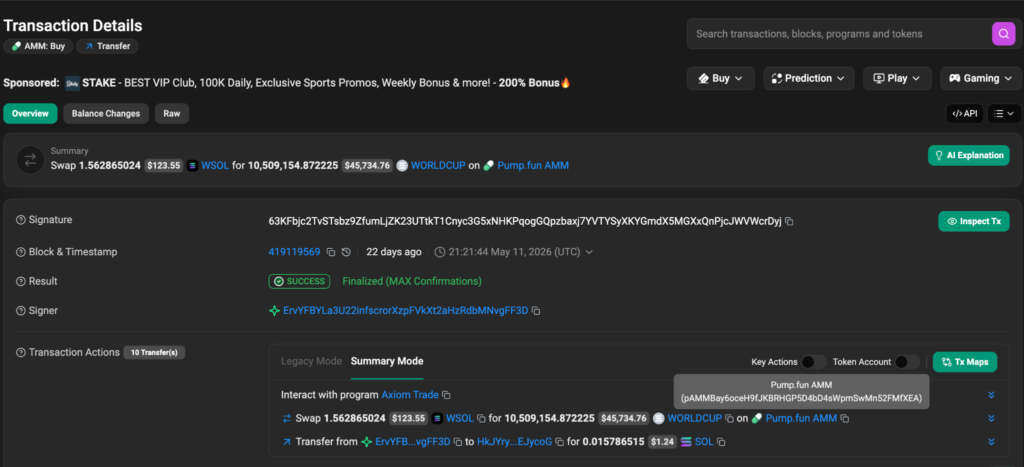The image size is (1024, 467).
Task: Open WSOL link in Summary
Action: point(214,166)
